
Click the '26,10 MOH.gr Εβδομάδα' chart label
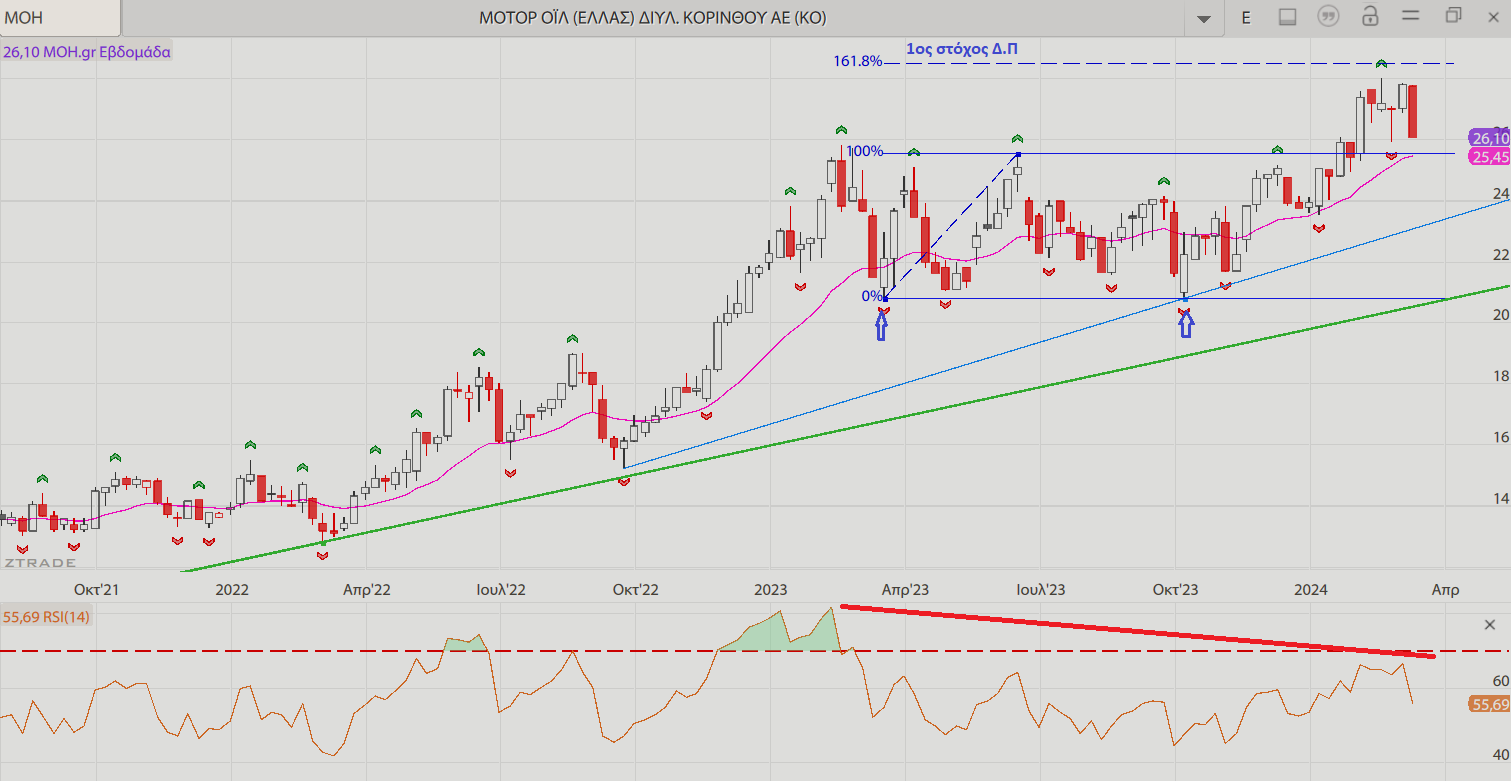click(87, 52)
